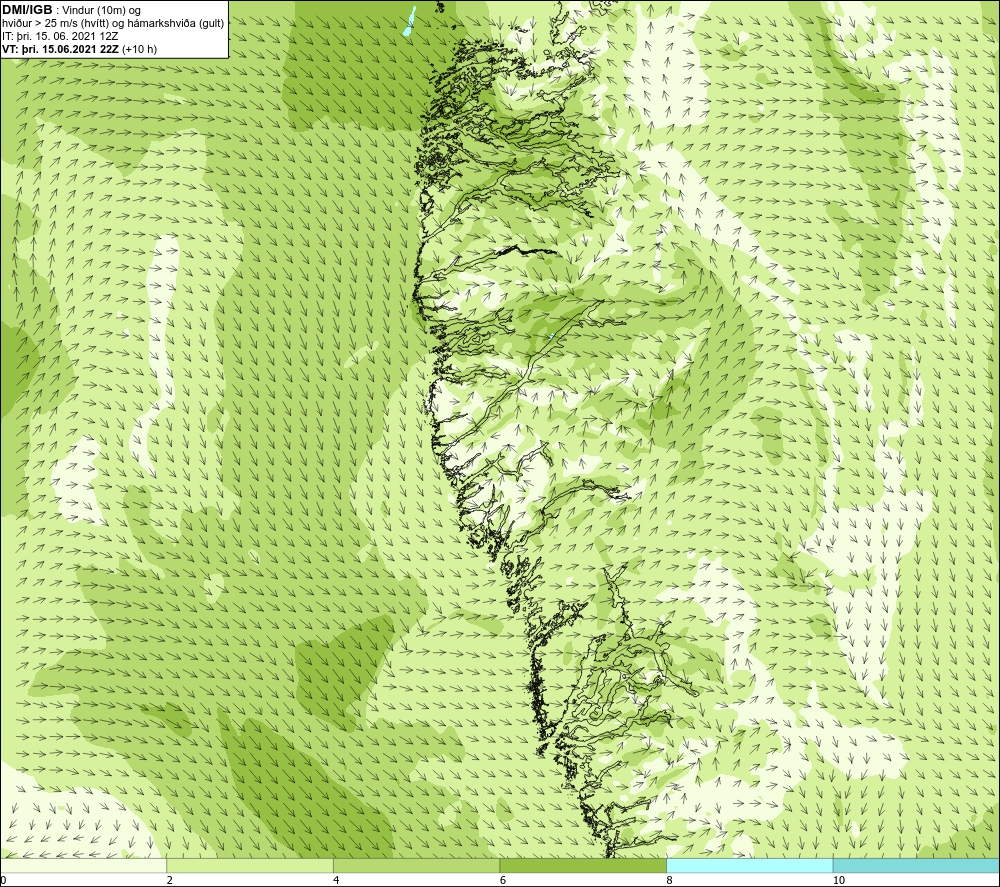Click the 0–2 m/s palest legend swatch
1000x887 pixels.
click(84, 865)
